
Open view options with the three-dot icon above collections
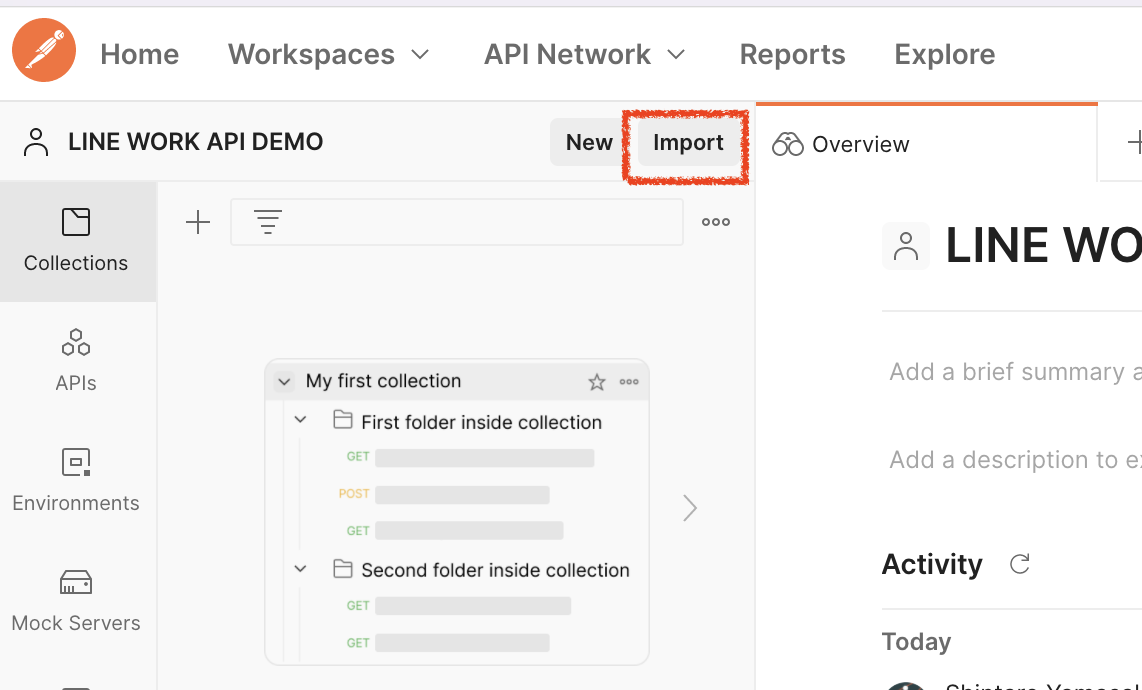pos(715,222)
